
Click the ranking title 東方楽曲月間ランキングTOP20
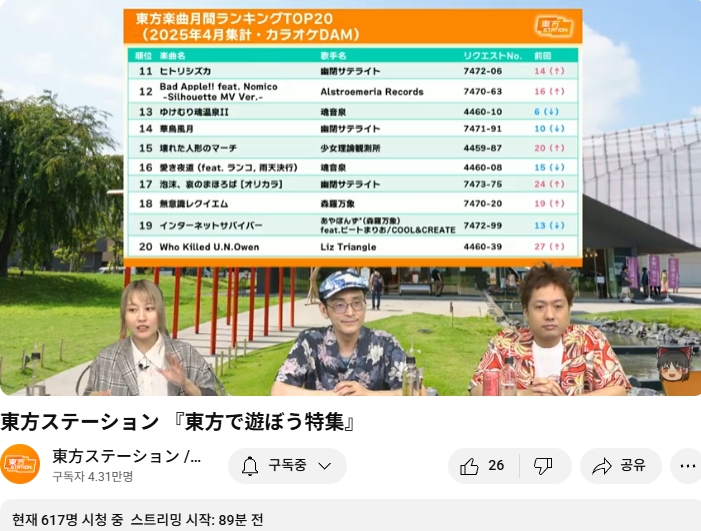tap(234, 19)
